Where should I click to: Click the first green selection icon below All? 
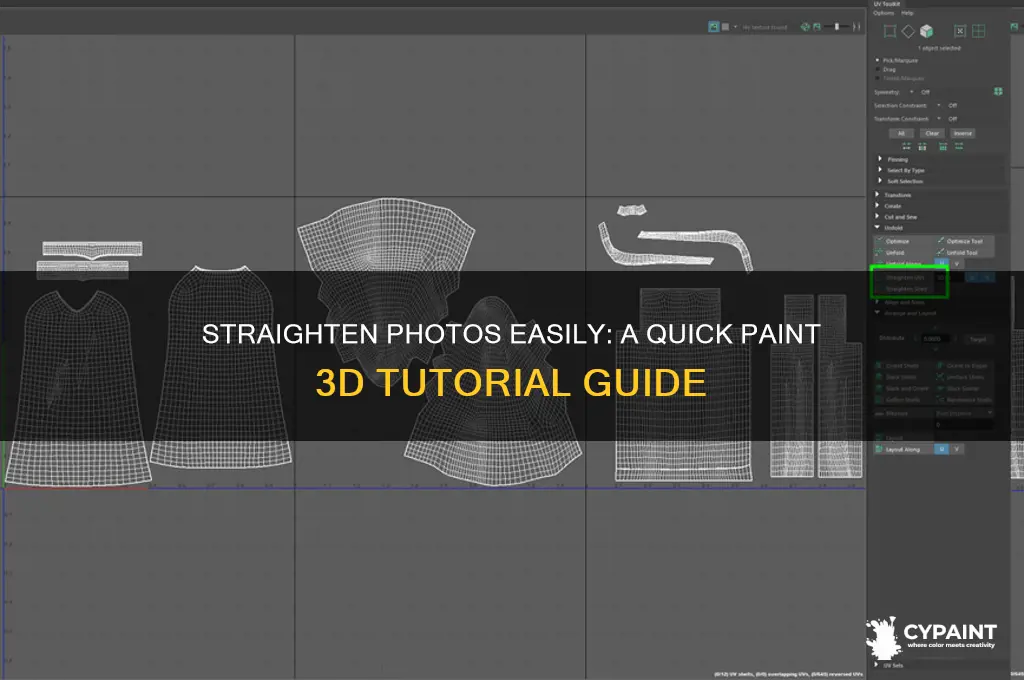tap(906, 146)
